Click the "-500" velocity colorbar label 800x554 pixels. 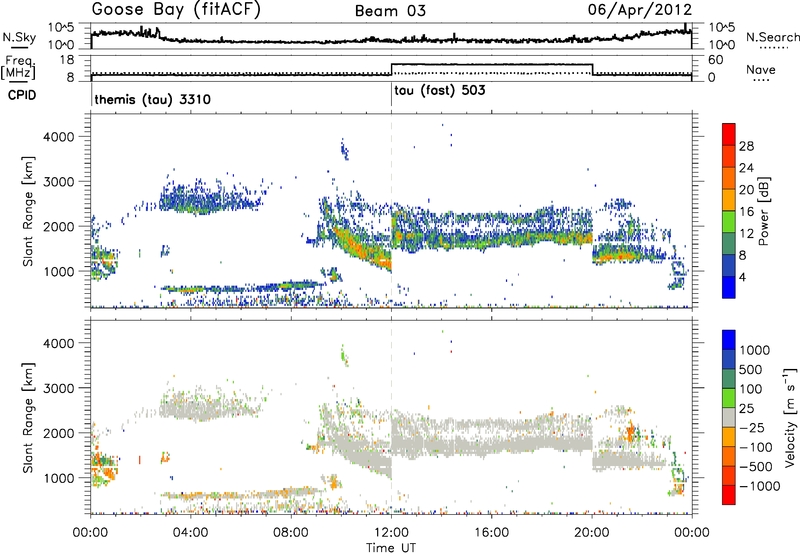point(756,467)
